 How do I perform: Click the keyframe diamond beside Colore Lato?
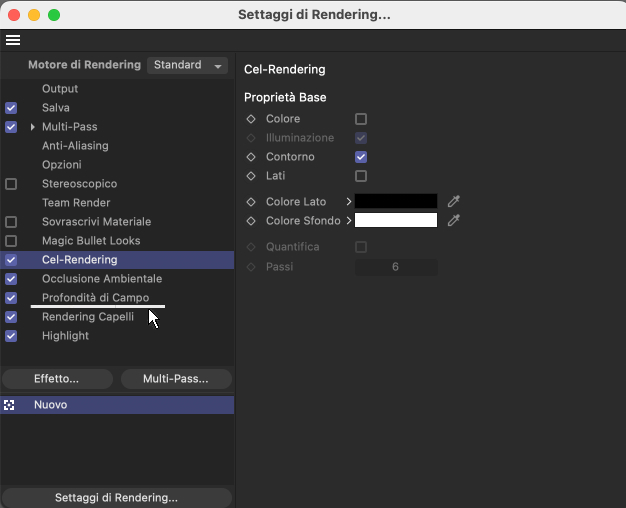pos(251,202)
